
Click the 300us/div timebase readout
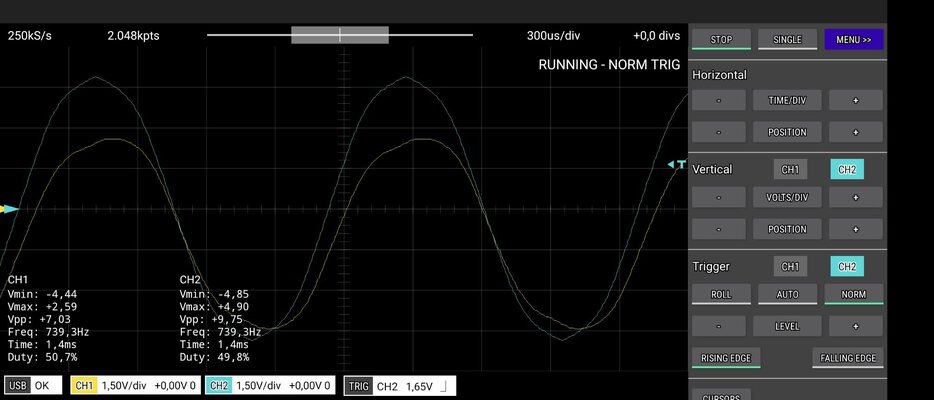(553, 36)
